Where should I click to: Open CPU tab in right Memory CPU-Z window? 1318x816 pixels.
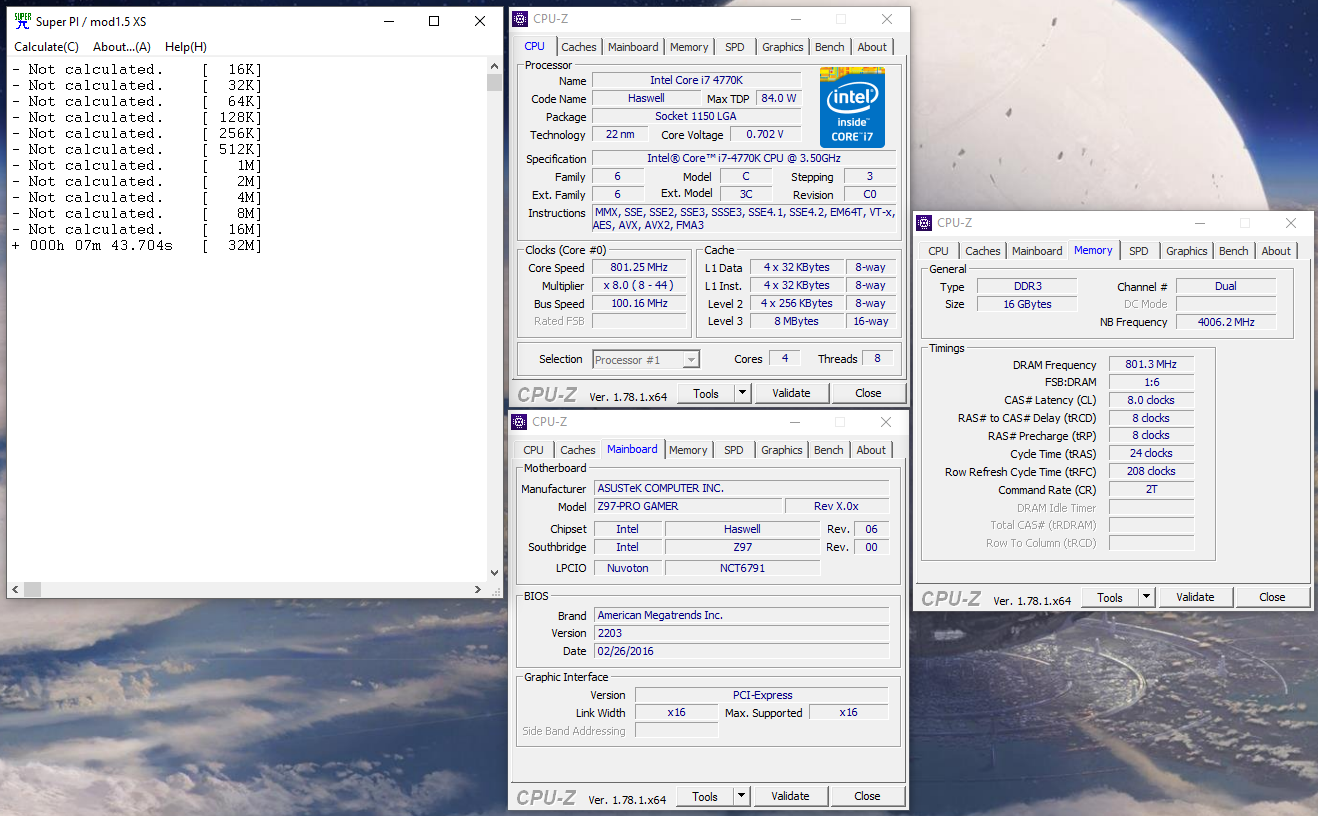[x=938, y=251]
